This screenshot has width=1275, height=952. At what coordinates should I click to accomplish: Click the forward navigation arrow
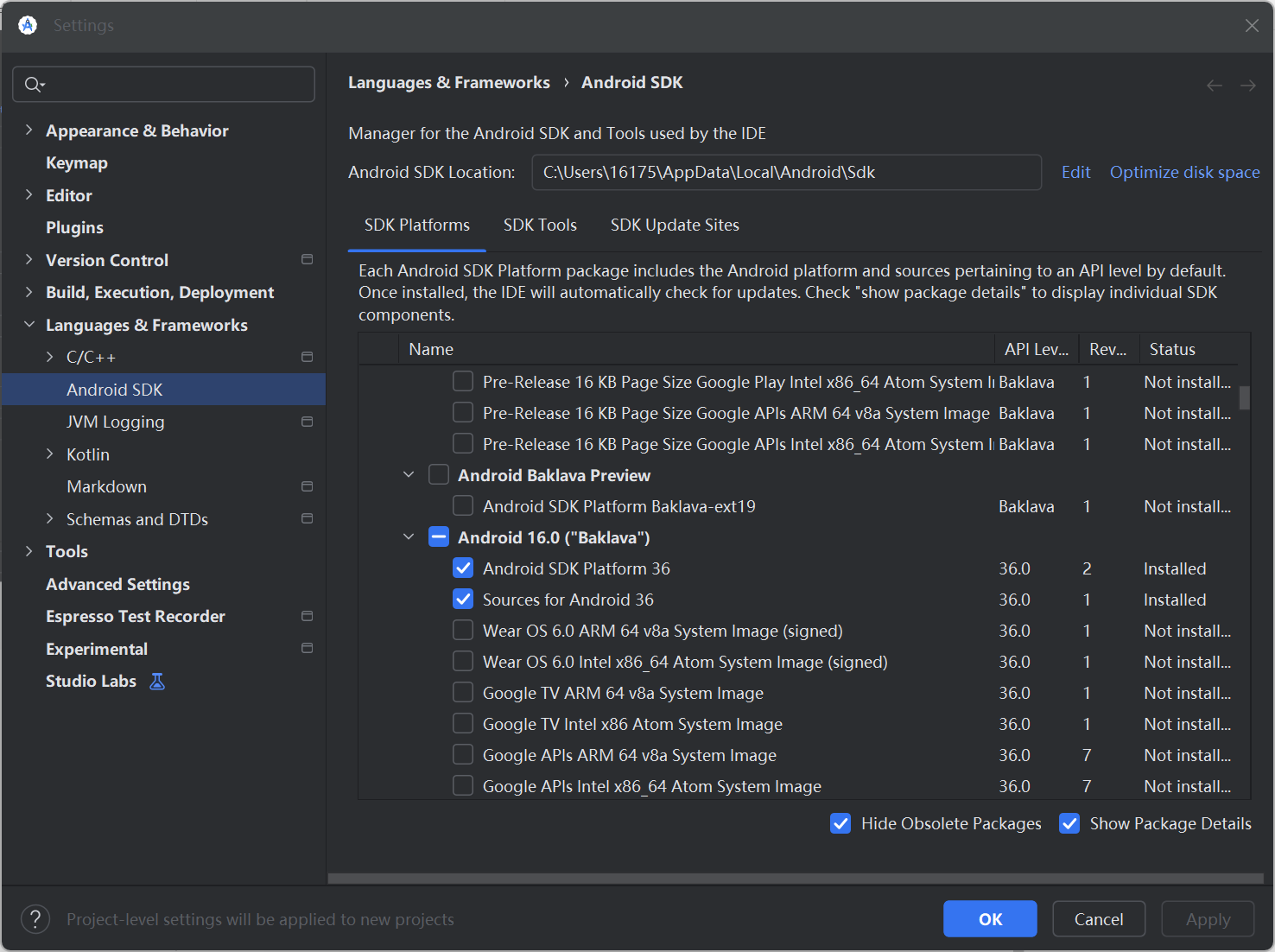1248,85
